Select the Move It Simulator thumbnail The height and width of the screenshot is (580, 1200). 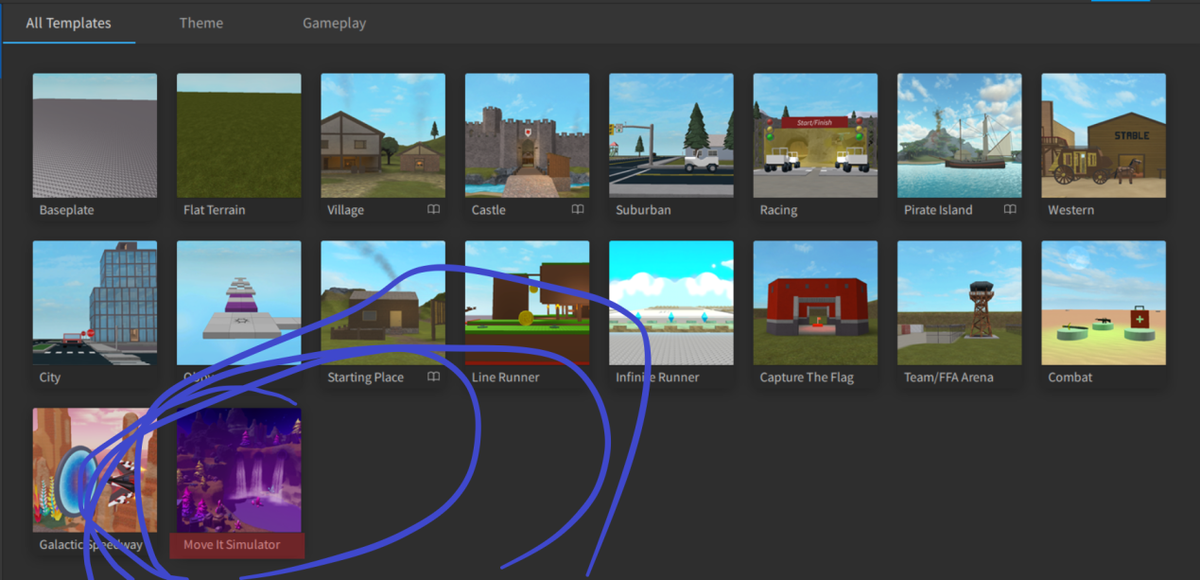(x=239, y=469)
